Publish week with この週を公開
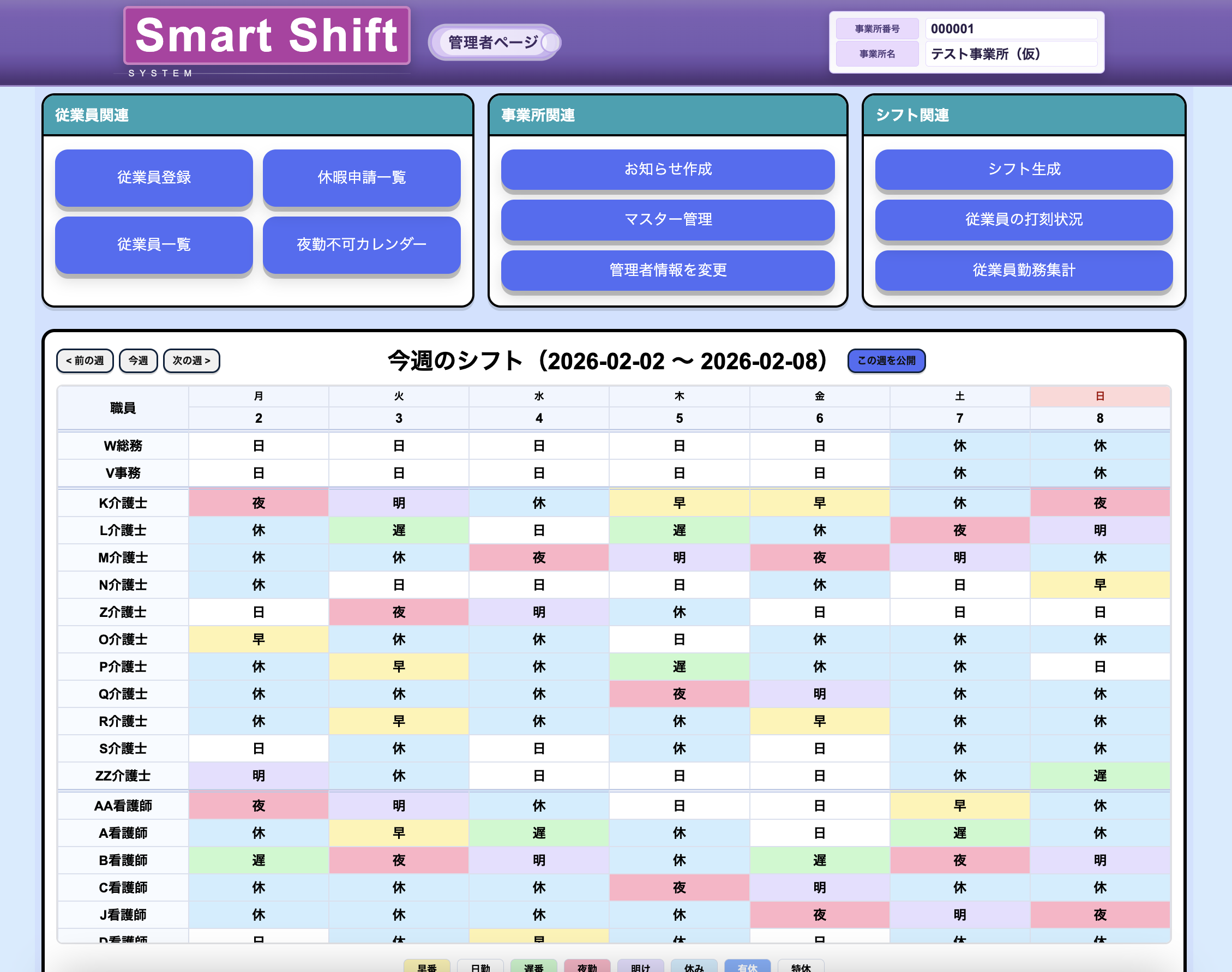Image resolution: width=1232 pixels, height=972 pixels. pyautogui.click(x=886, y=361)
